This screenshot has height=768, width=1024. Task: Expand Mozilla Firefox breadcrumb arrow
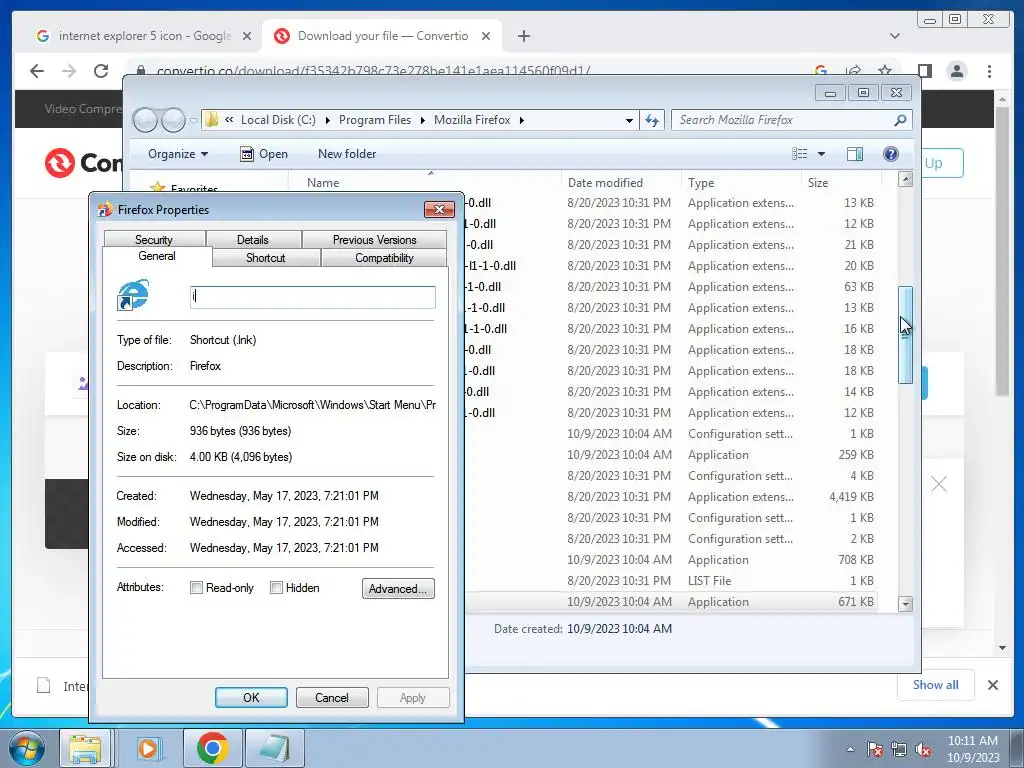(522, 120)
